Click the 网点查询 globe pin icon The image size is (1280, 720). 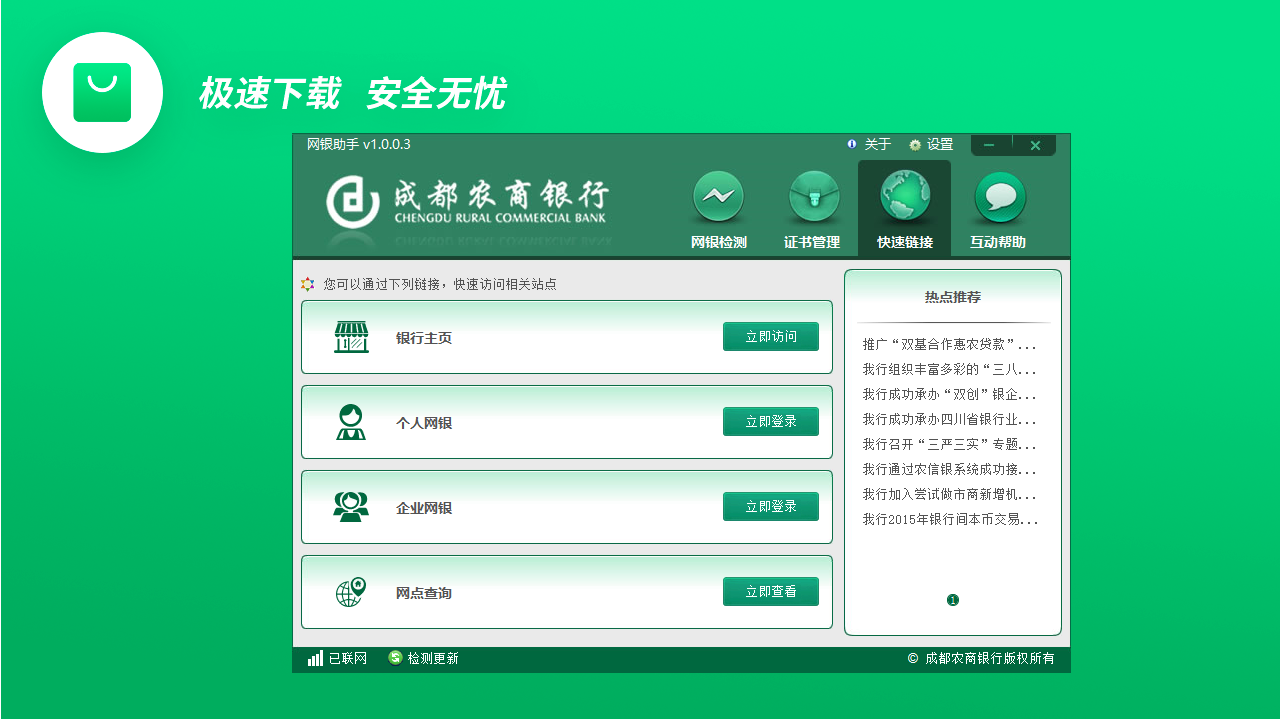coord(350,591)
